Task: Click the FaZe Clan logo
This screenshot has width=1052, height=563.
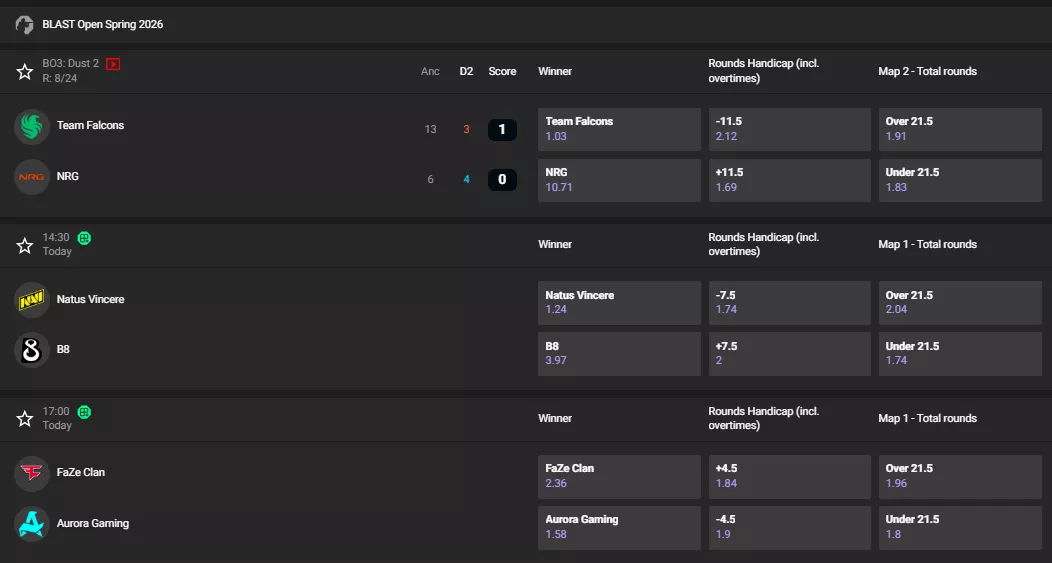Action: click(x=32, y=473)
